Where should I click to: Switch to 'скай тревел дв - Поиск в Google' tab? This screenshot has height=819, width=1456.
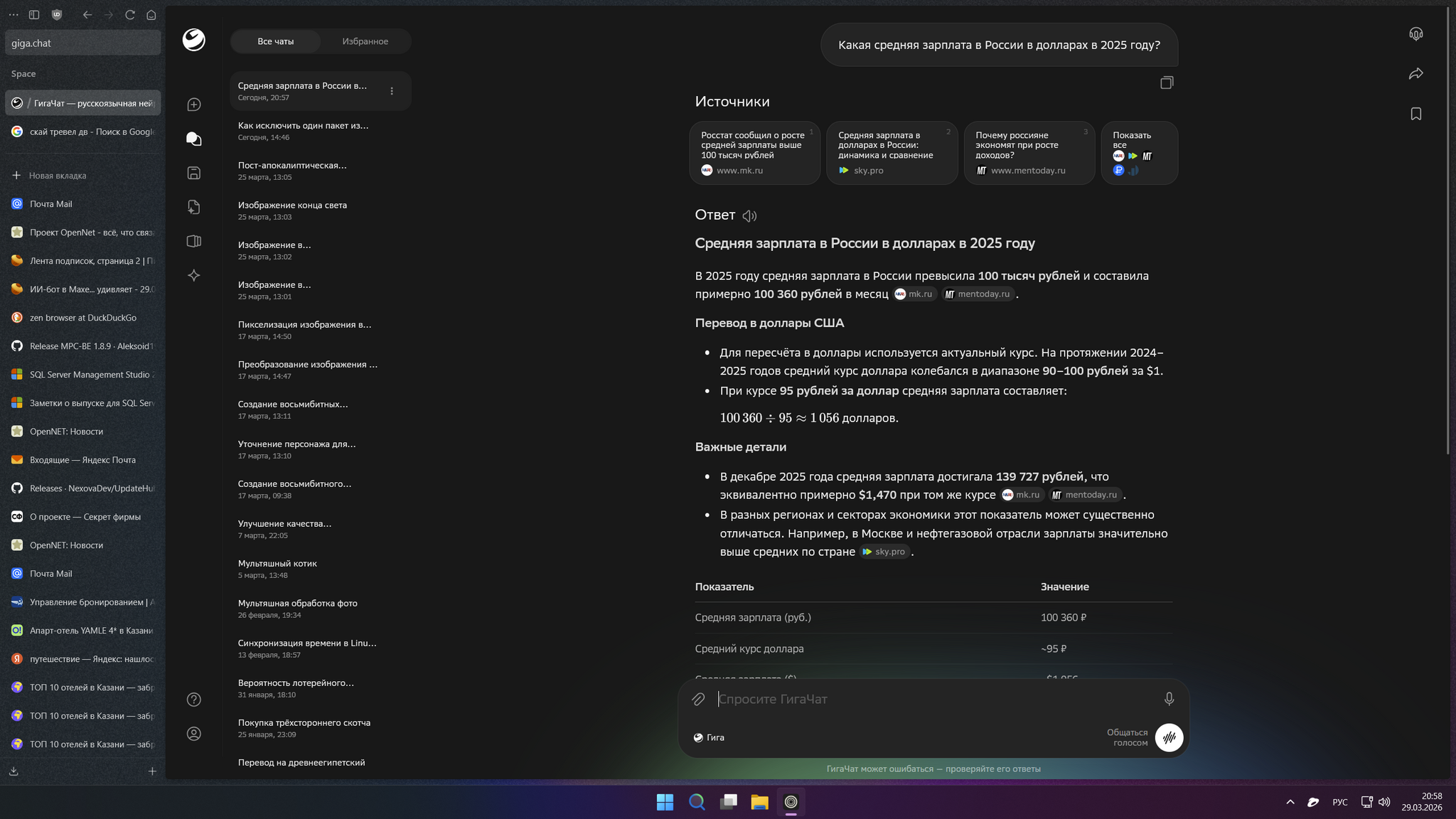82,132
